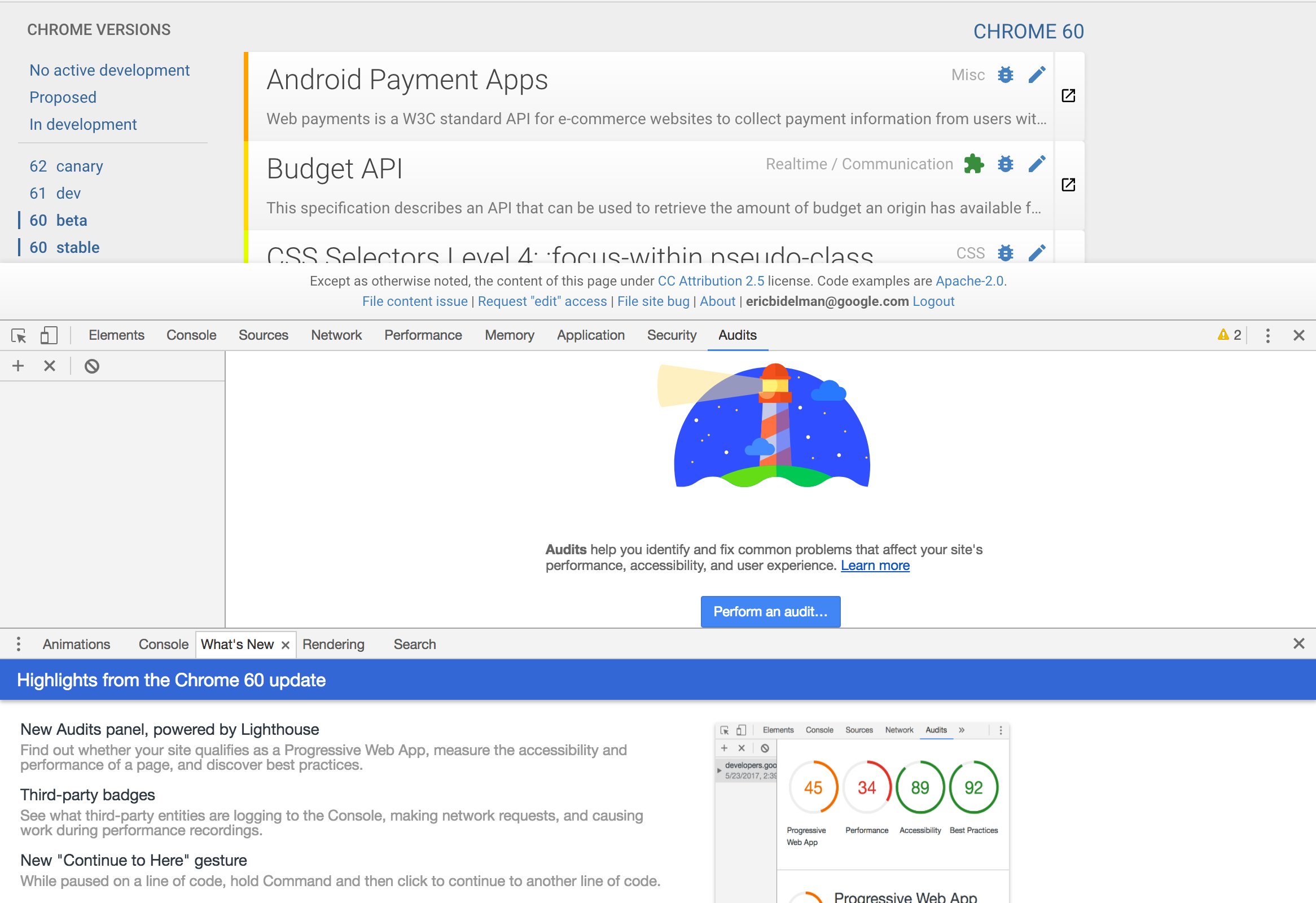Click the Third-party badges highlight heading
1316x903 pixels.
click(88, 795)
